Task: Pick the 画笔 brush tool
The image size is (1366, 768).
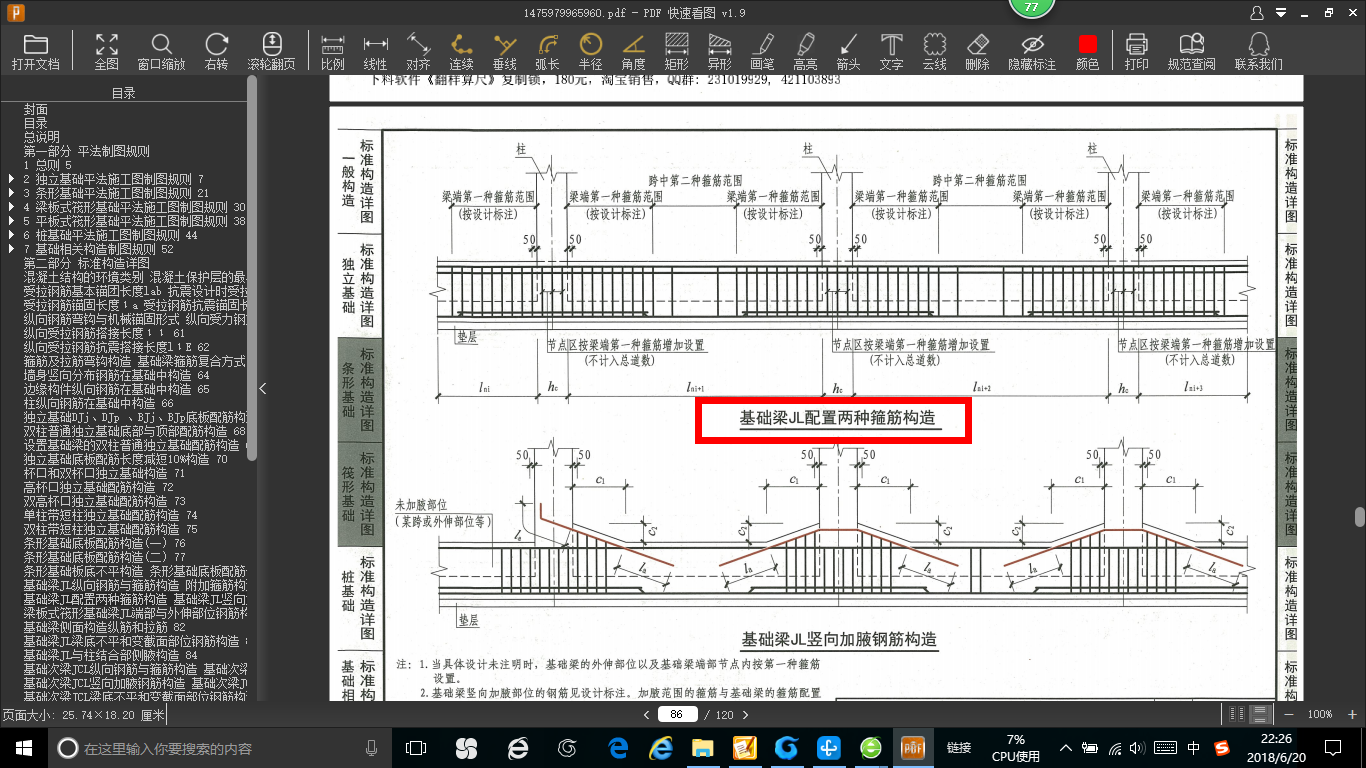Action: pyautogui.click(x=762, y=45)
